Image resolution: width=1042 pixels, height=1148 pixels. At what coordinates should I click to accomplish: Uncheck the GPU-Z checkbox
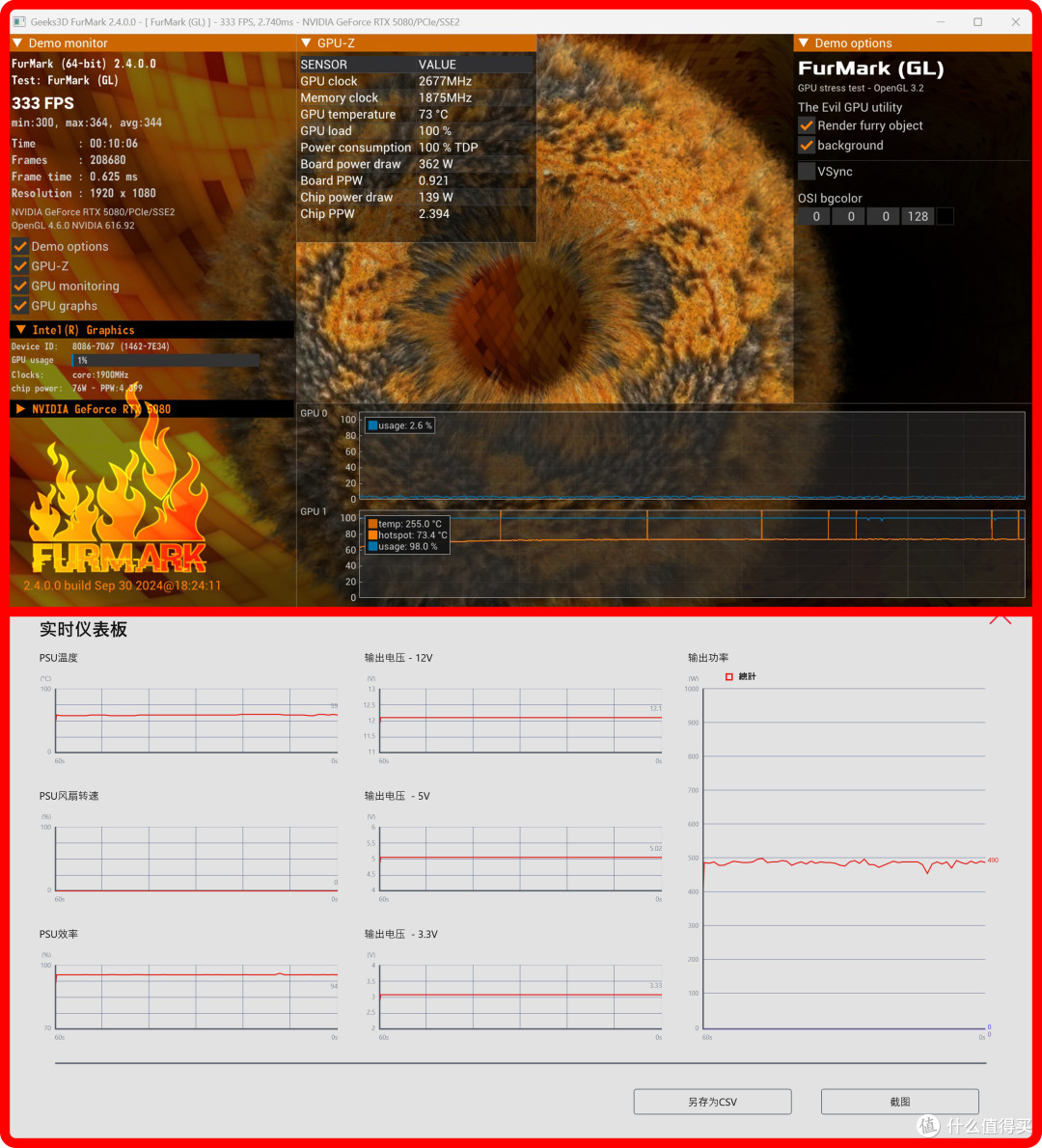20,266
